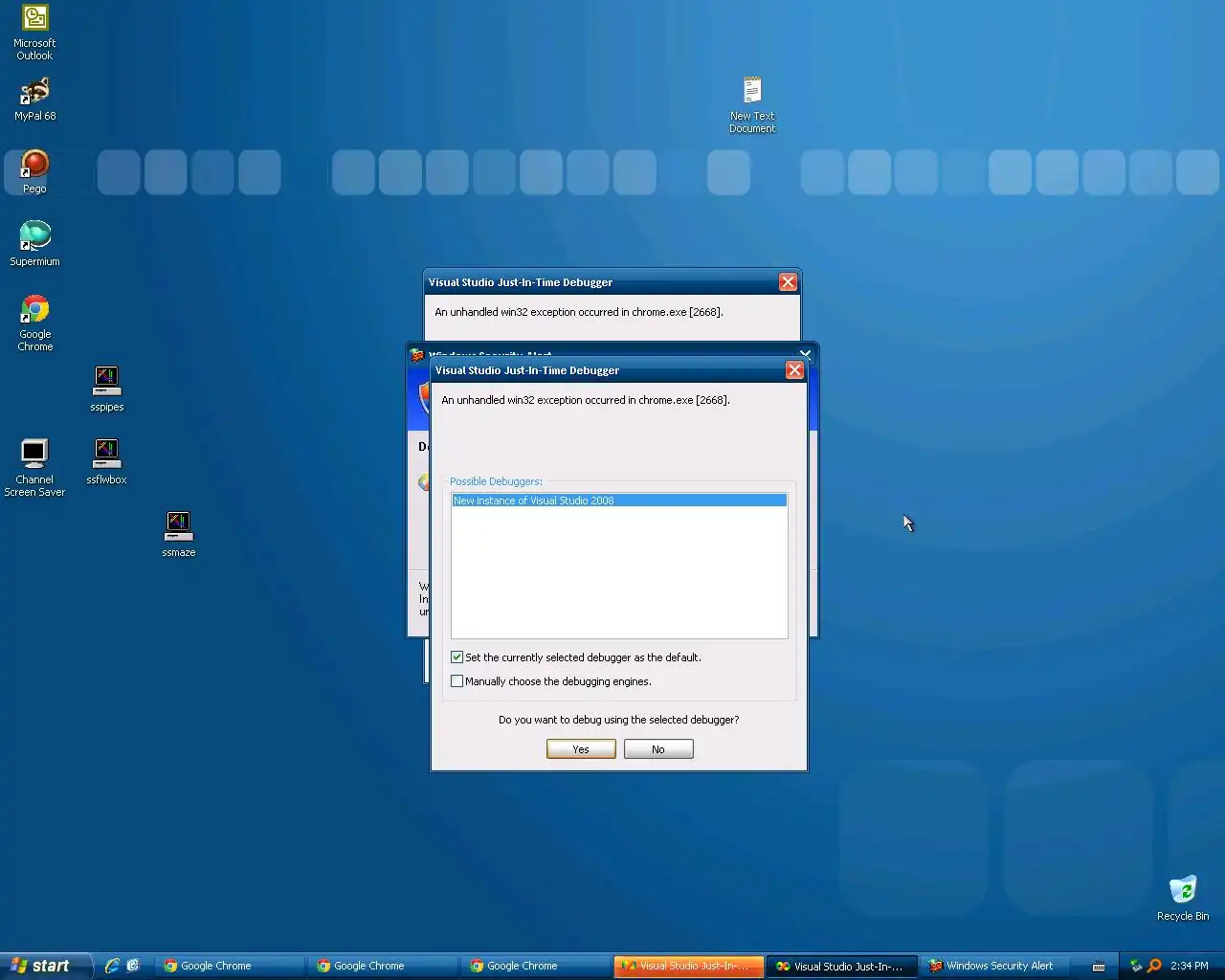The image size is (1225, 980).
Task: Select the Pego desktop shortcut
Action: [34, 171]
